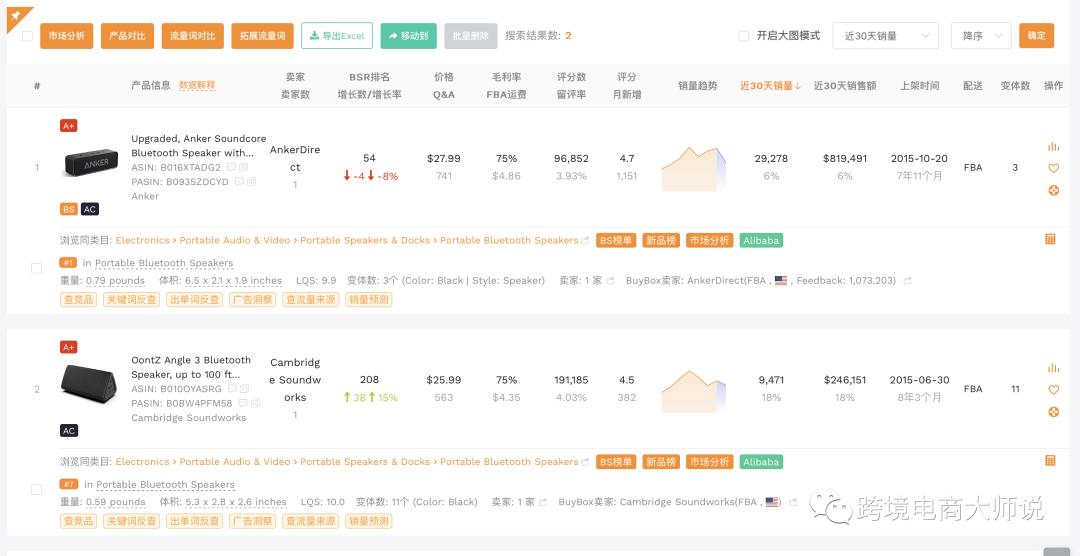Open sales chart icon for Anker Soundcore row
Image resolution: width=1080 pixels, height=556 pixels.
point(1053,146)
